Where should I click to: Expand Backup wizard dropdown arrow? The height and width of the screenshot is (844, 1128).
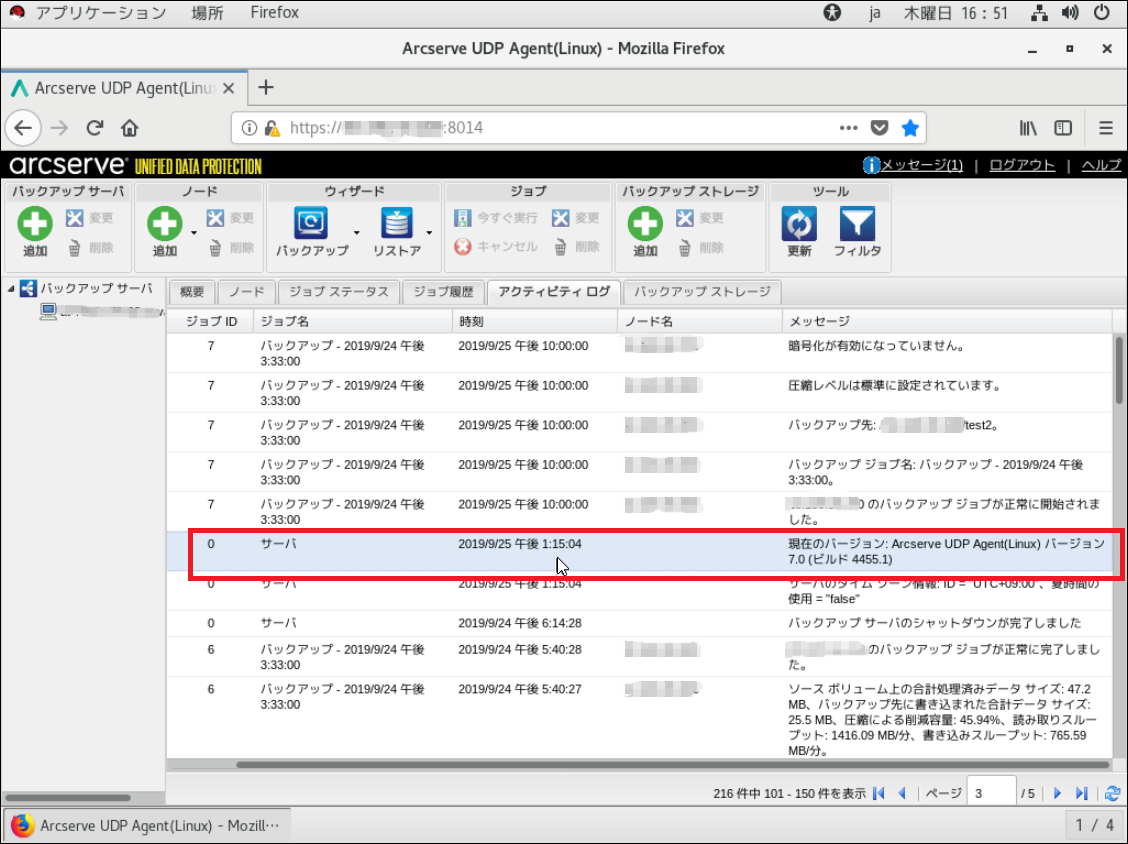356,232
